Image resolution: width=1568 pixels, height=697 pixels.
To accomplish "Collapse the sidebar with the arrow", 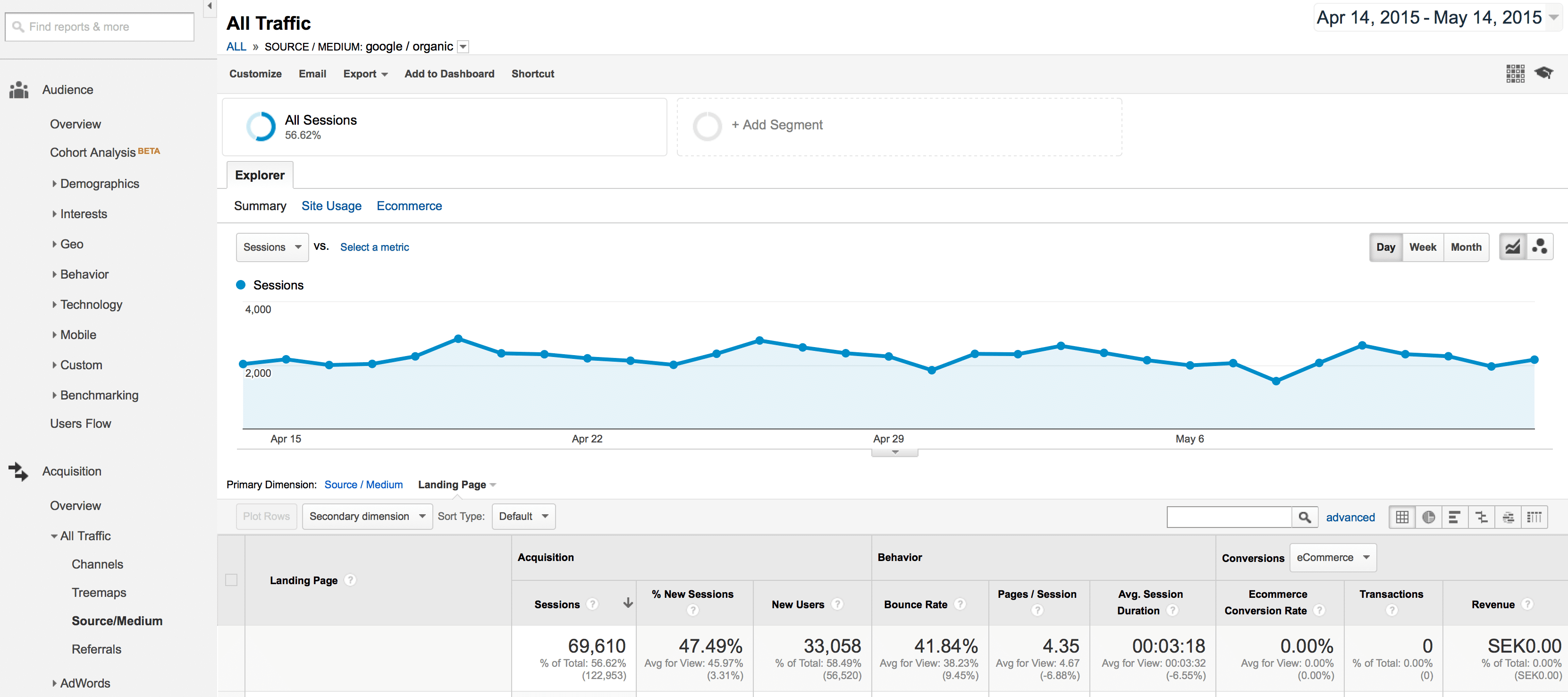I will (x=210, y=6).
